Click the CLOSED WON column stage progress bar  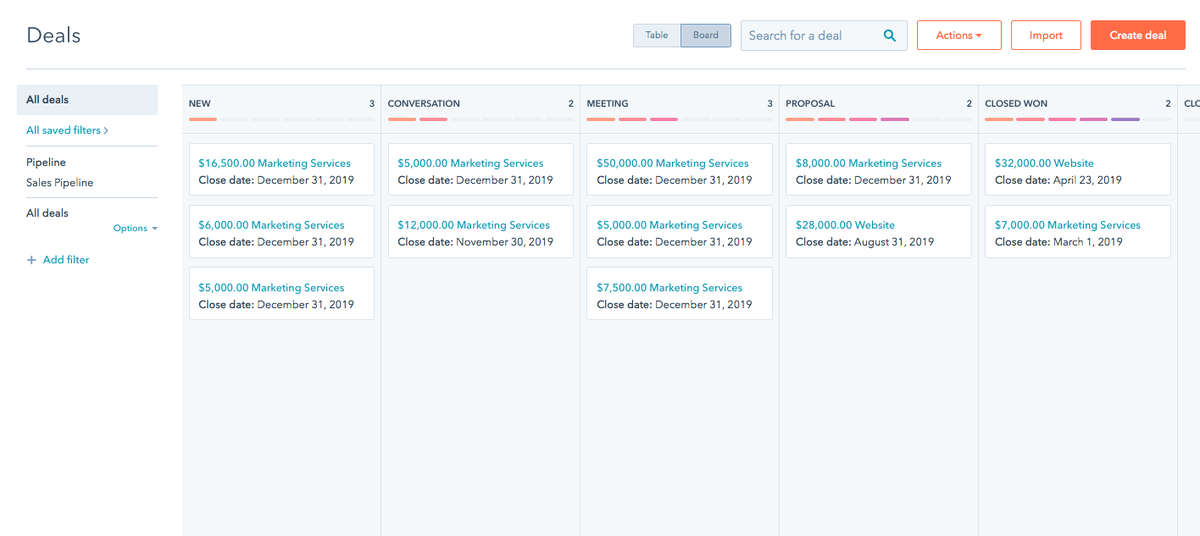tap(1077, 119)
